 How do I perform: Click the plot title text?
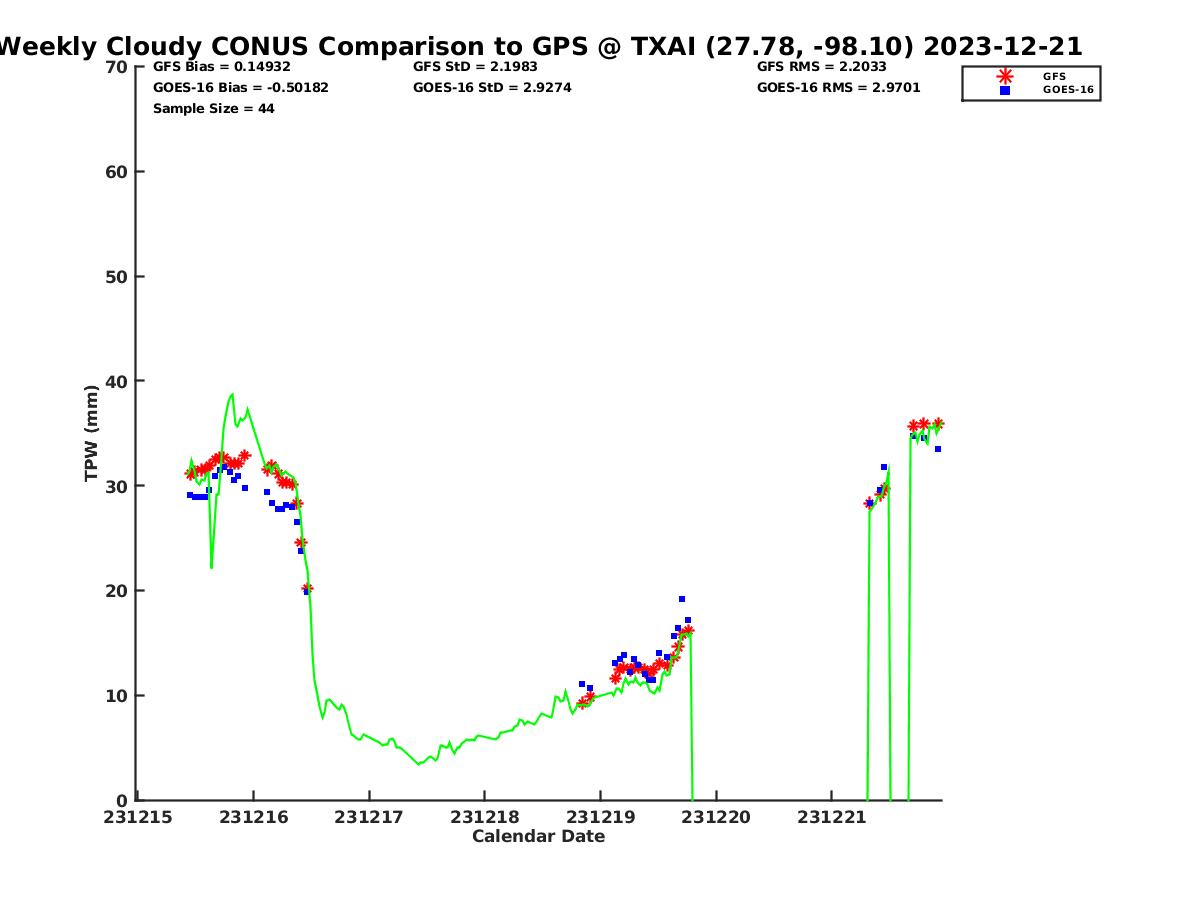coord(540,46)
